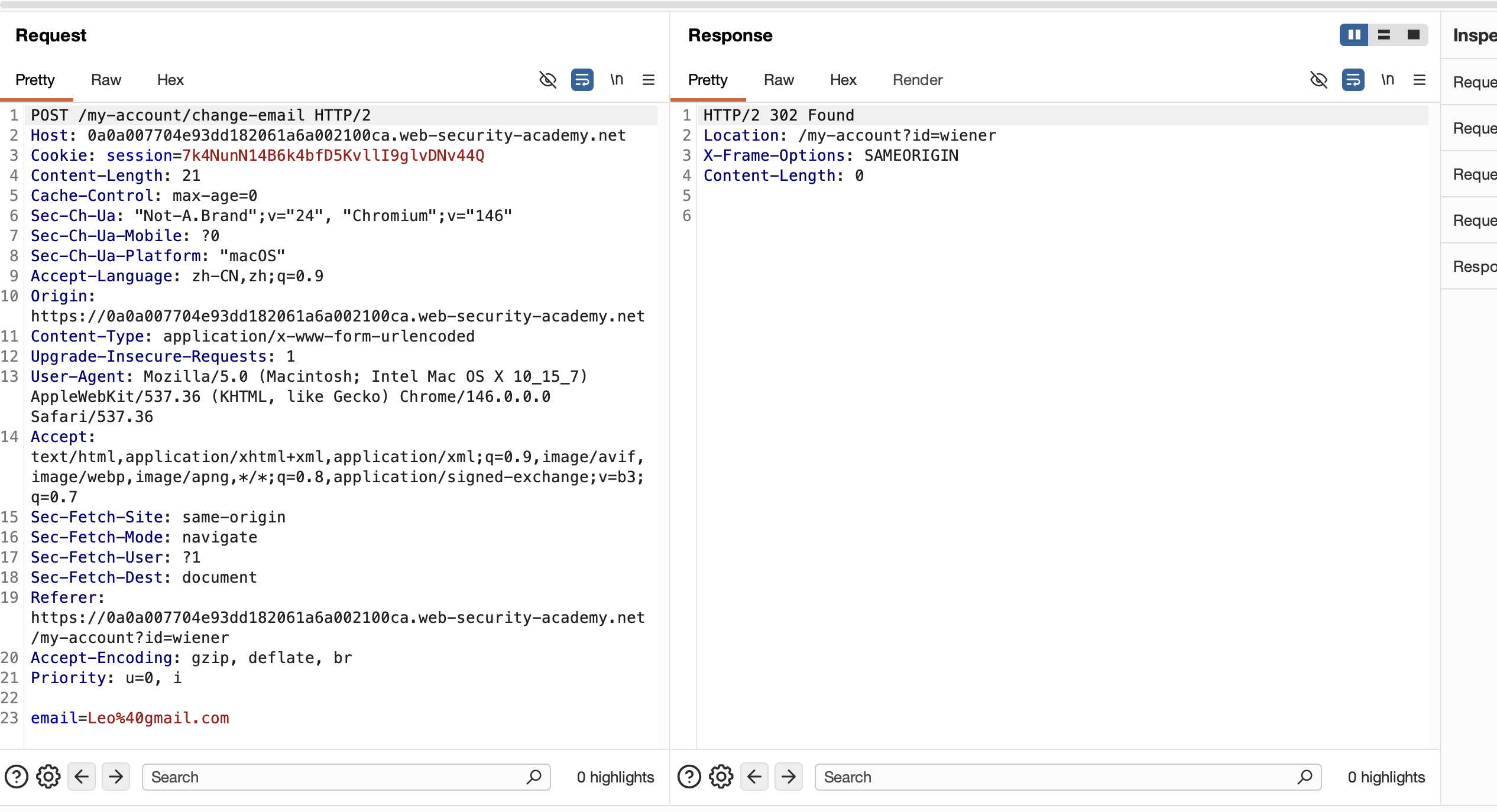Select side-by-side split layout icon
Screen dimensions: 1497x812
click(1354, 35)
